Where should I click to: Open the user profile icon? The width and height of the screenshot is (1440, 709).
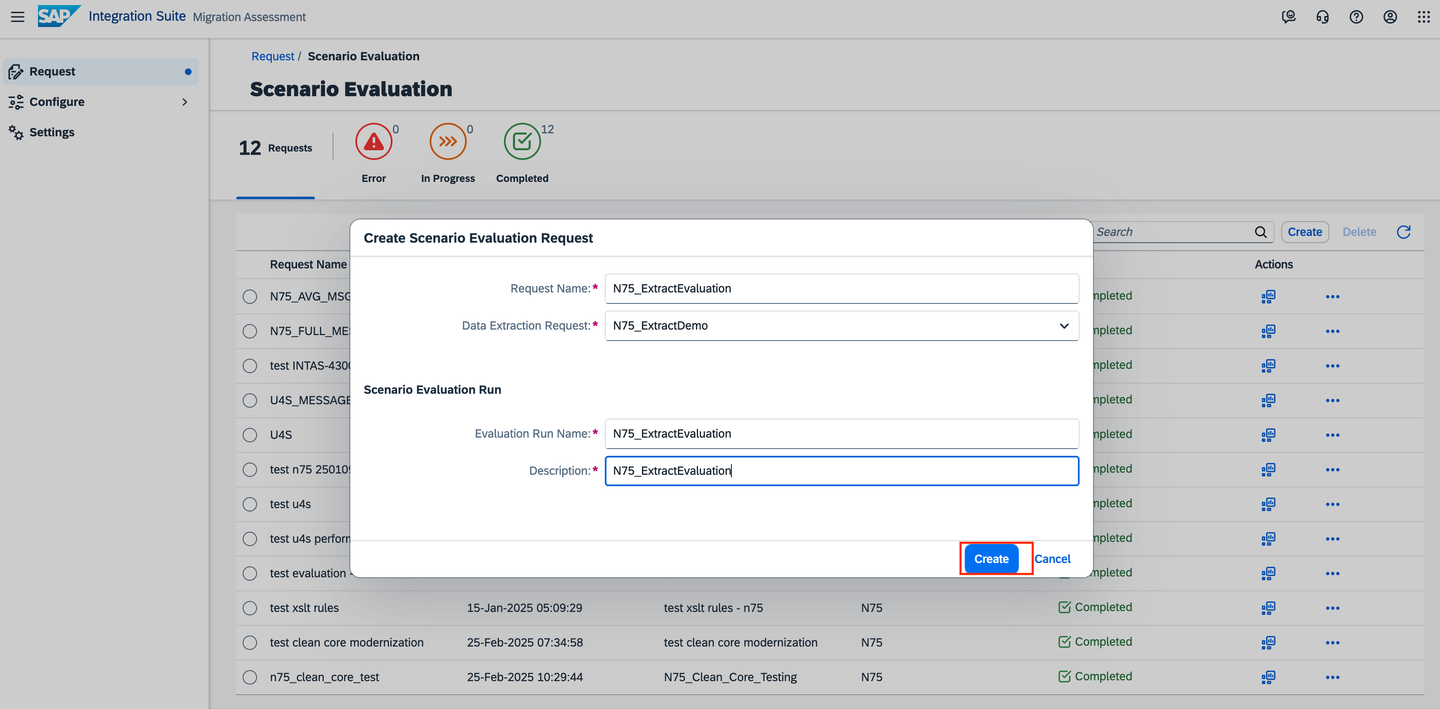coord(1390,17)
